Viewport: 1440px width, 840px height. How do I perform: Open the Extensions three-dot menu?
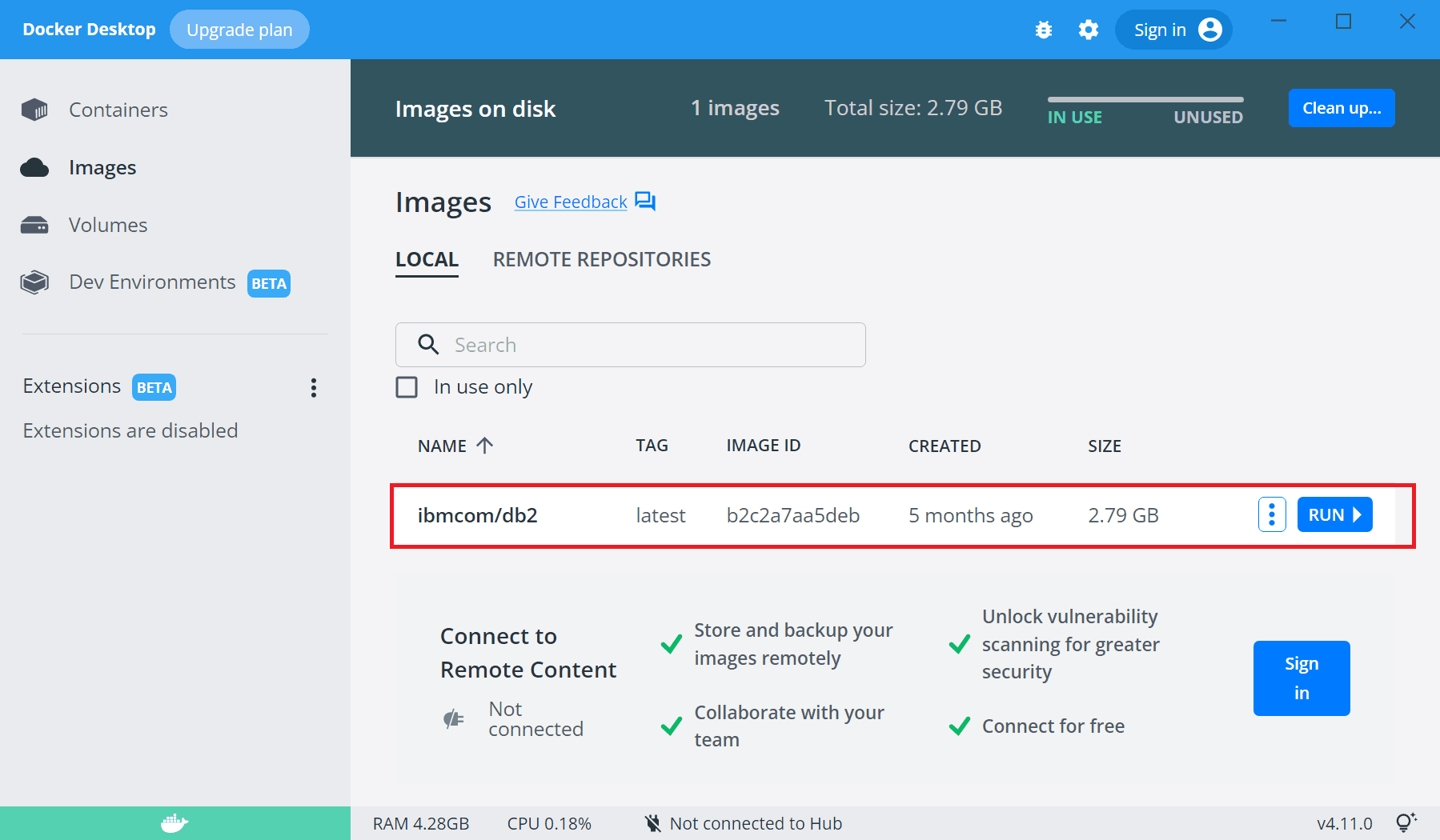click(314, 388)
